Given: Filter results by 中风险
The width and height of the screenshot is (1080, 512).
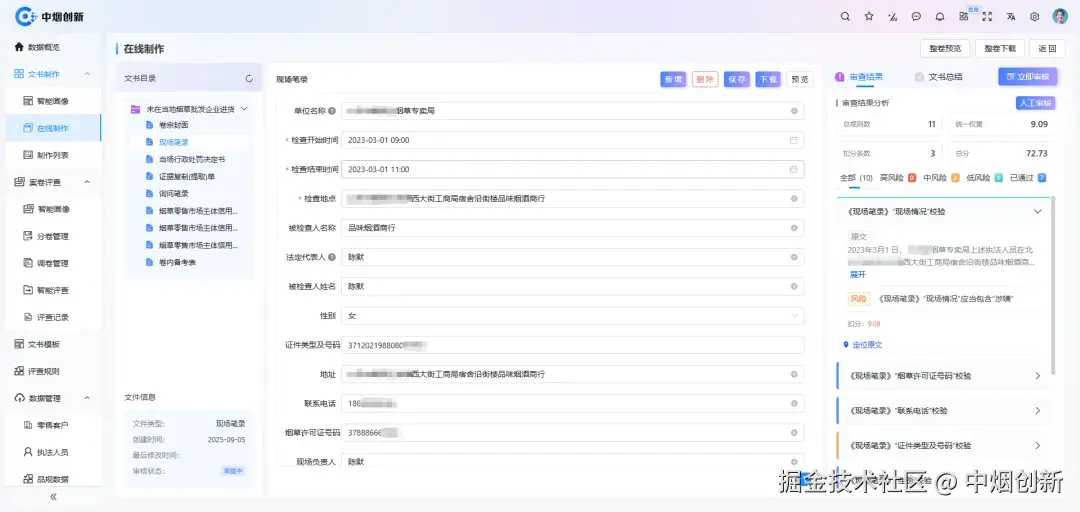Looking at the screenshot, I should tap(942, 178).
